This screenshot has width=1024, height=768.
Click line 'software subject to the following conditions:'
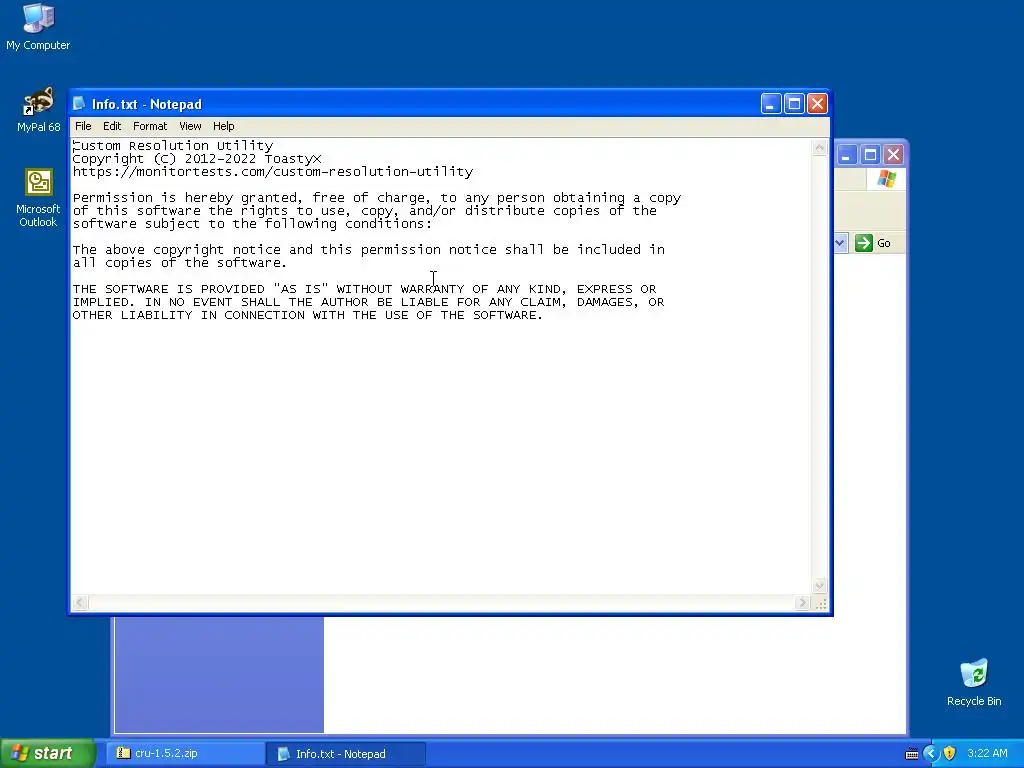252,224
